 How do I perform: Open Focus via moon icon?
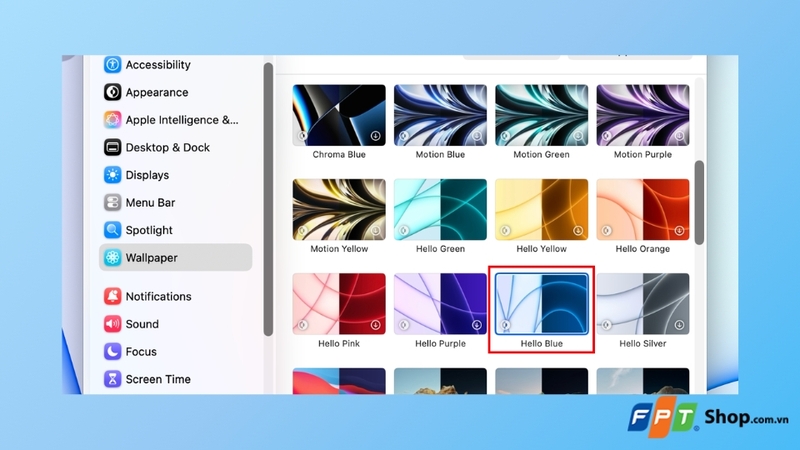point(112,352)
